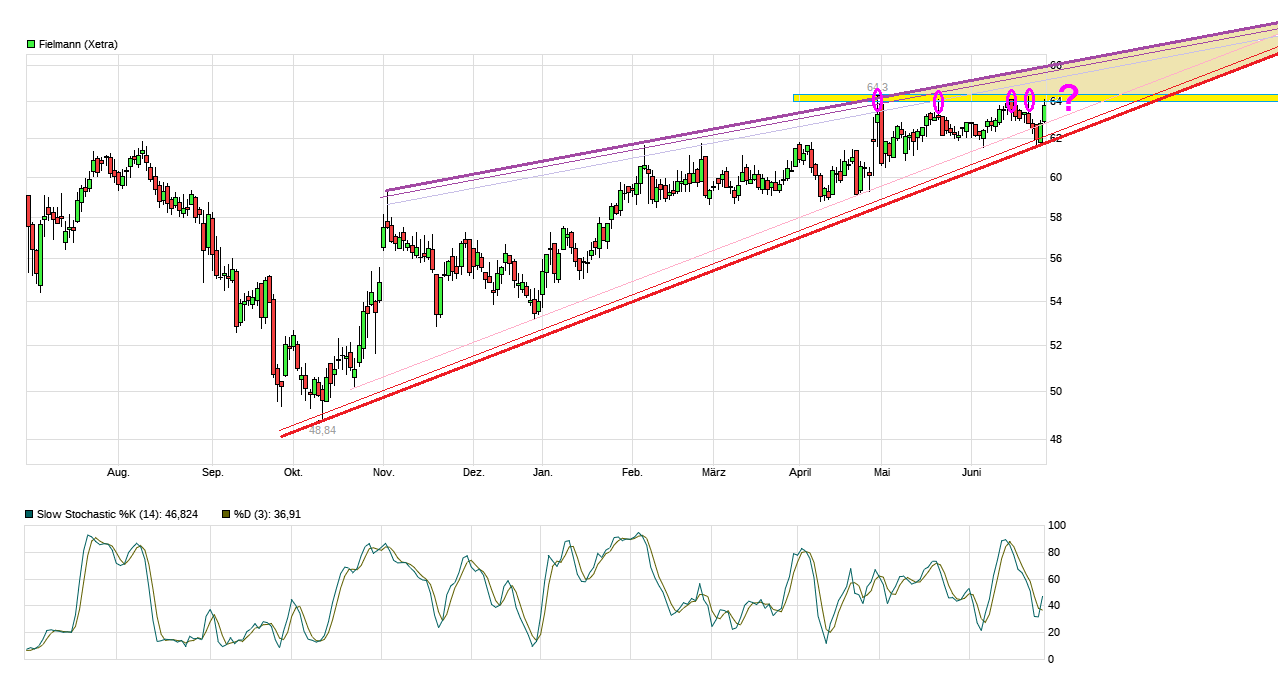Click the magenta ellipse beside the 64.3 high label
1278x680 pixels.
click(x=878, y=100)
